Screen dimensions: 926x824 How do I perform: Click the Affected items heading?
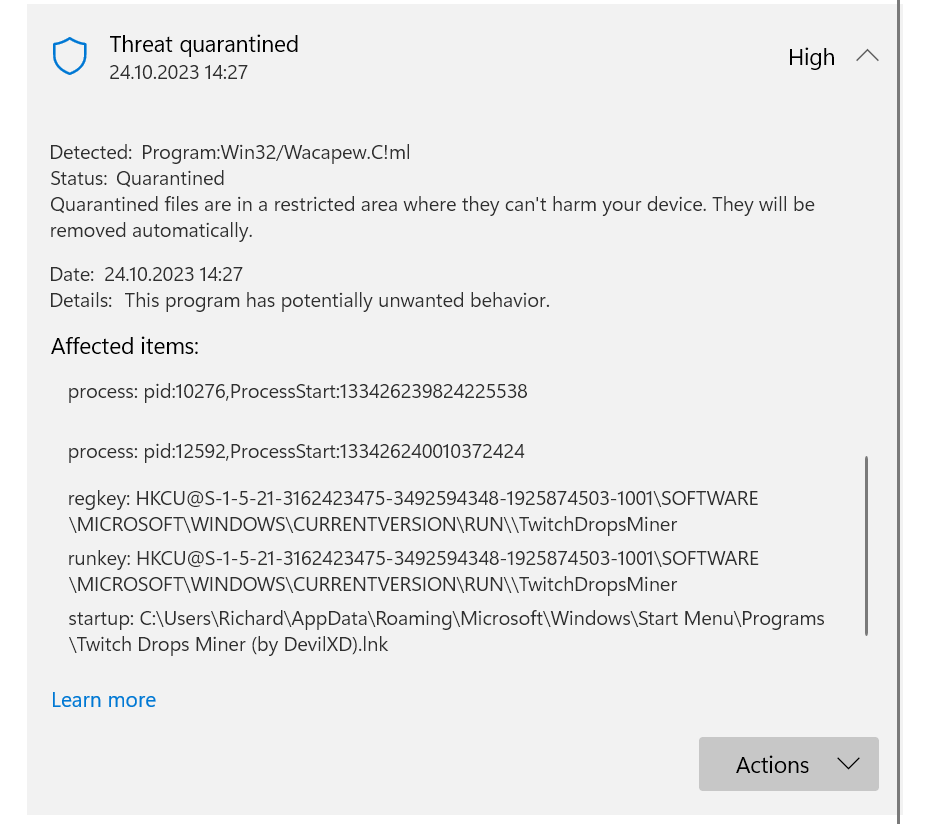[124, 346]
